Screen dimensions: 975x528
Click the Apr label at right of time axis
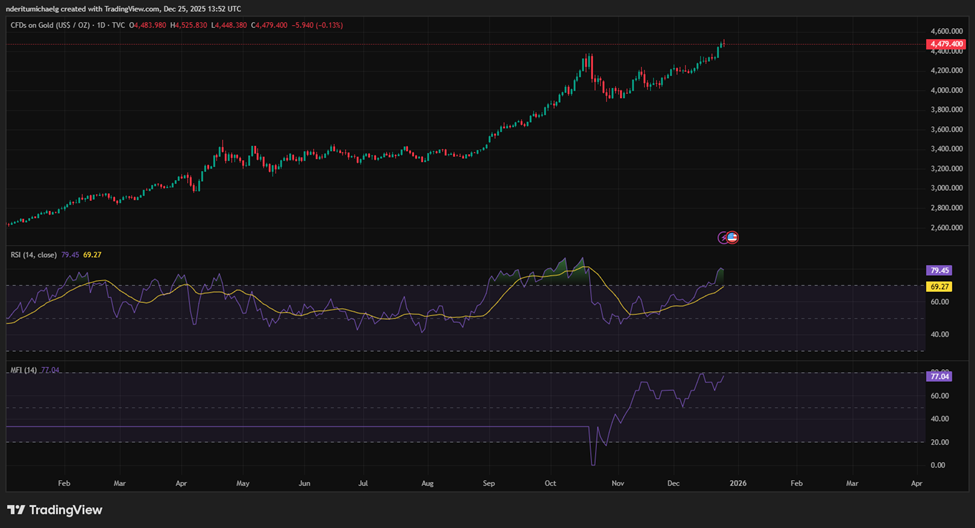pos(917,482)
